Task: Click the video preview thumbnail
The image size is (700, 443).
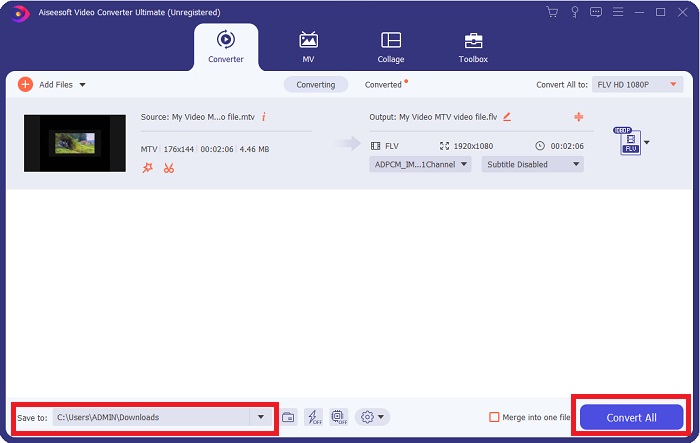Action: [x=75, y=143]
